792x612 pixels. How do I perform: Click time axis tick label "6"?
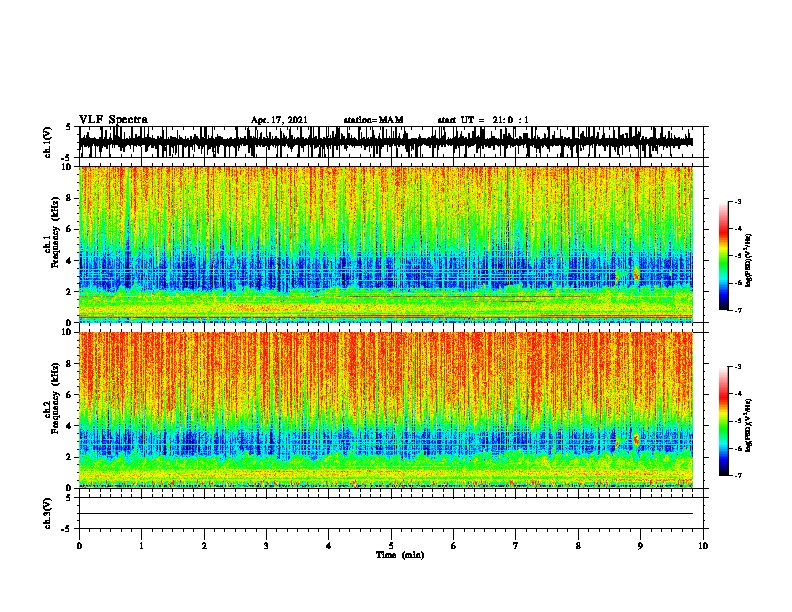pos(454,546)
